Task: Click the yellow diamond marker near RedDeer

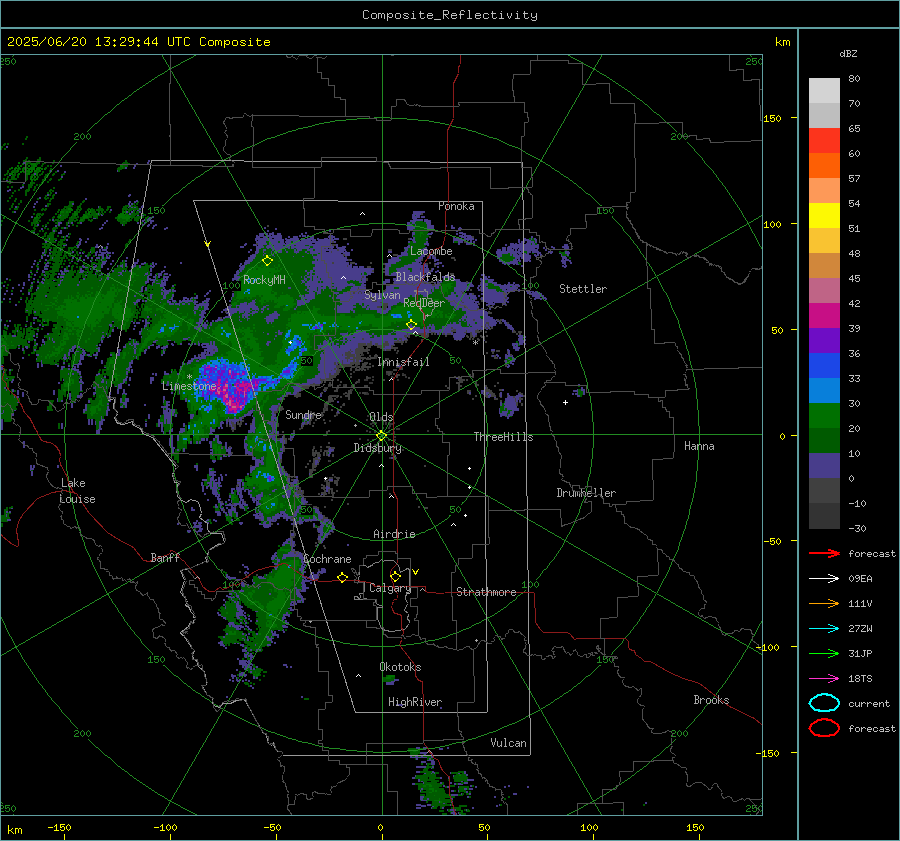Action: (x=412, y=325)
